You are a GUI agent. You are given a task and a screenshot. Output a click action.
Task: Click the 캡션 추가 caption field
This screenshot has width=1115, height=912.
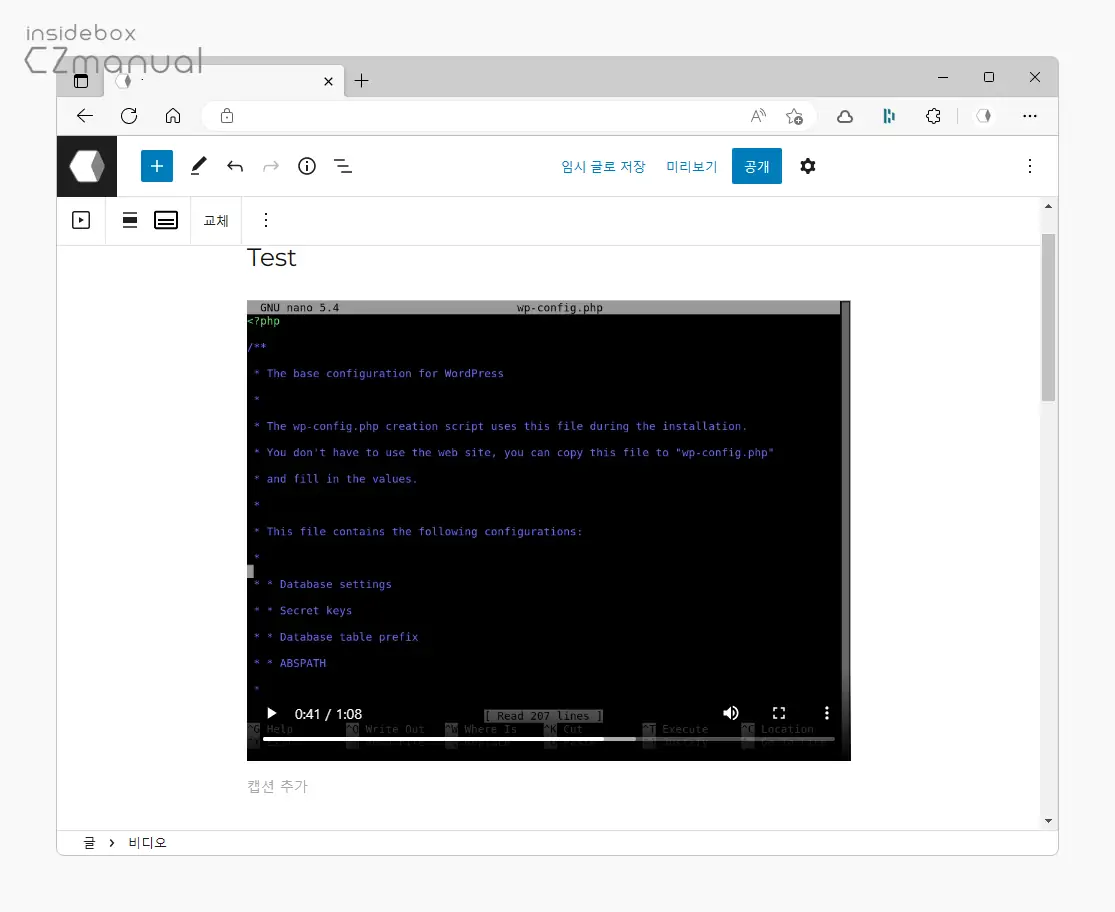click(x=277, y=786)
